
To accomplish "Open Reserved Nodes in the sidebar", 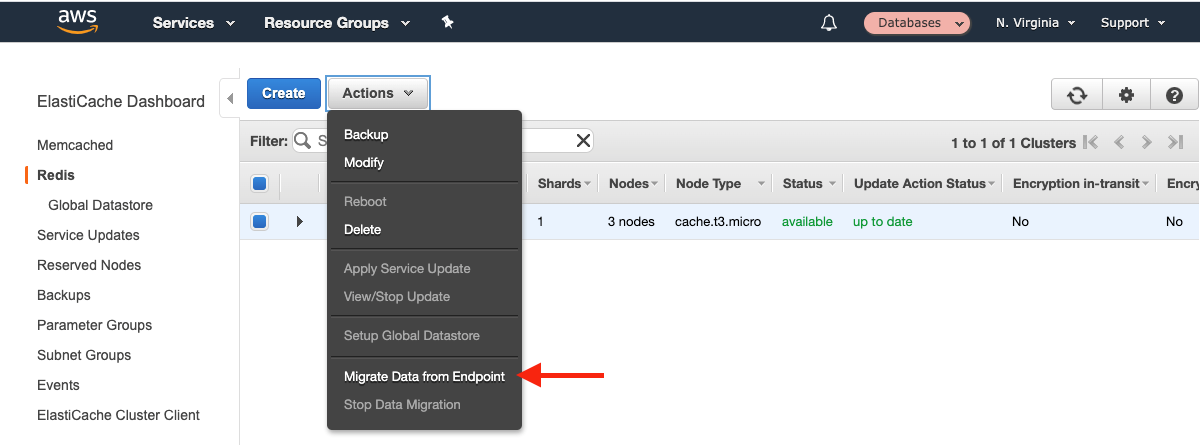I will click(89, 265).
